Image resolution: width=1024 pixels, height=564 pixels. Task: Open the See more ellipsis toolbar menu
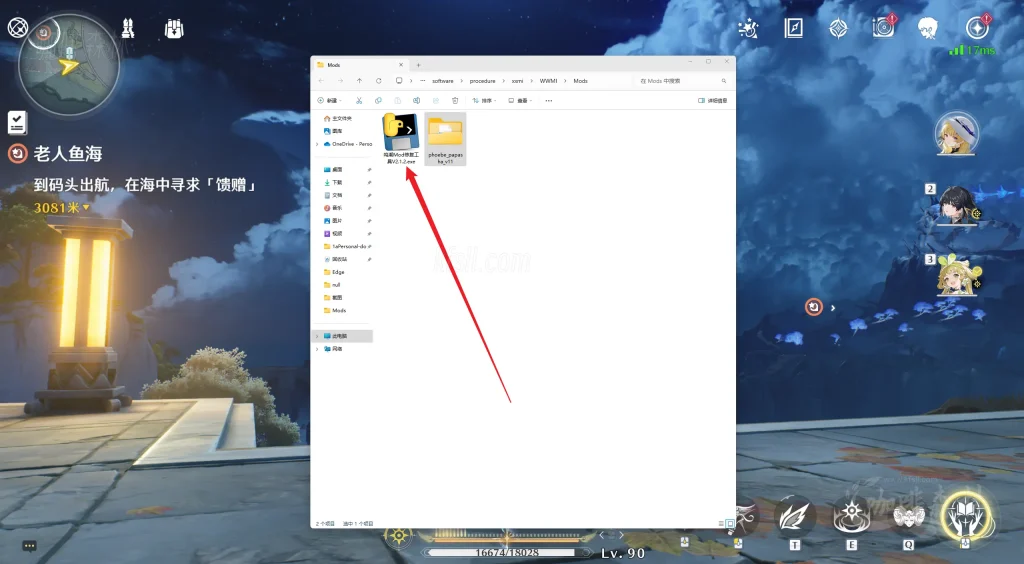pyautogui.click(x=549, y=101)
